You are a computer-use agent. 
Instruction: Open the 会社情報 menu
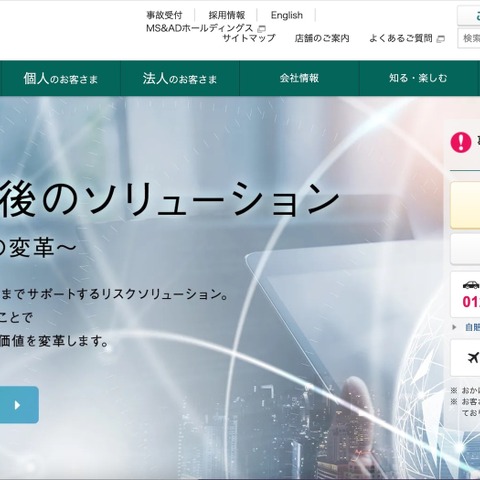click(x=299, y=78)
